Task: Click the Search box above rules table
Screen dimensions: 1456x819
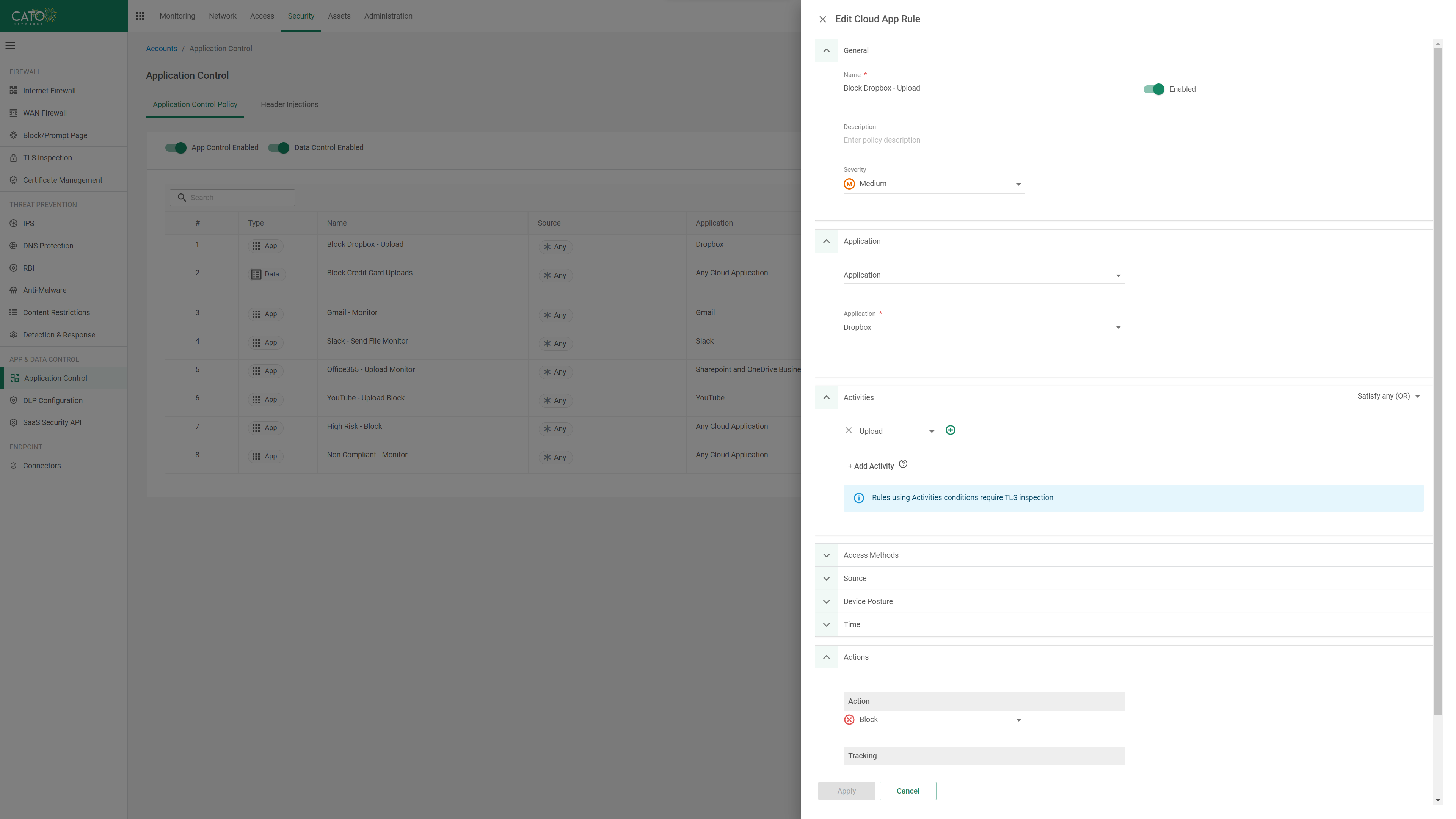Action: (232, 197)
